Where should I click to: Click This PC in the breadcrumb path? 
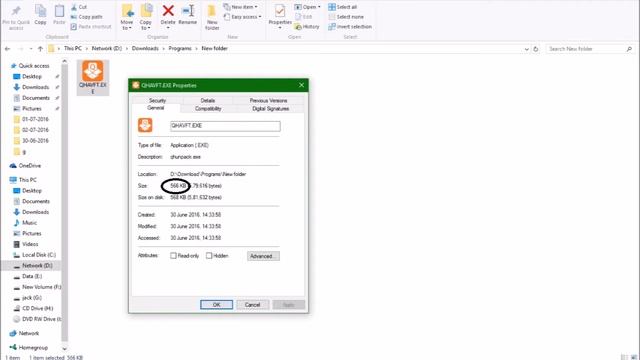[x=73, y=48]
